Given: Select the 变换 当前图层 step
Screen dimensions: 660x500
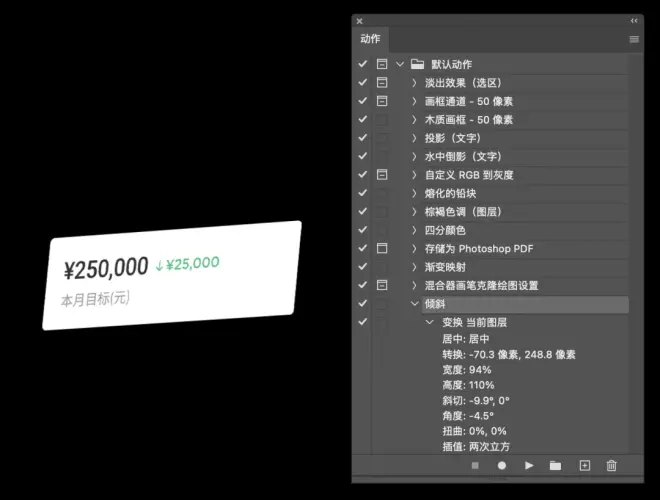Looking at the screenshot, I should click(474, 323).
